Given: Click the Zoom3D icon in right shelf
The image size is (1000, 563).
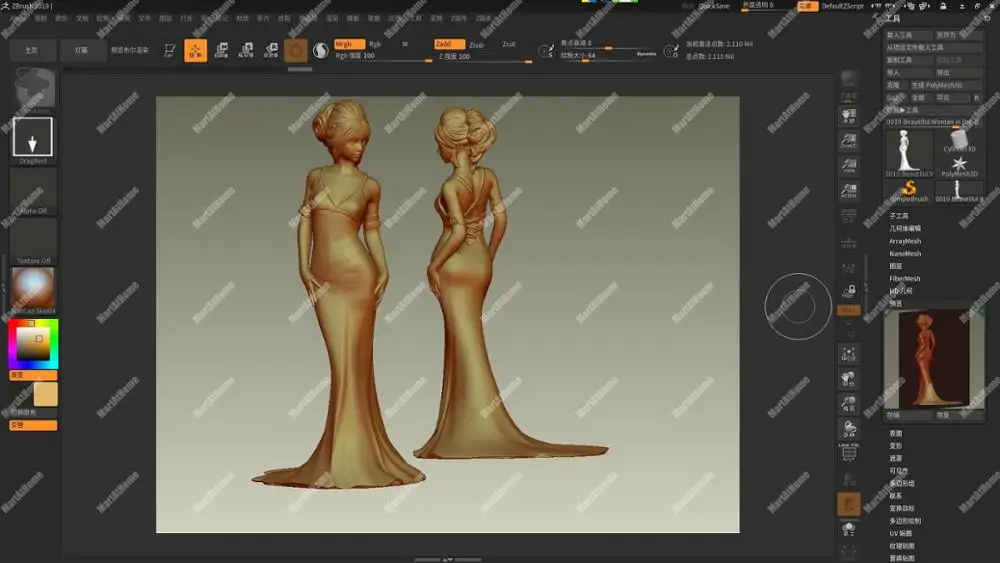Looking at the screenshot, I should pos(848,404).
